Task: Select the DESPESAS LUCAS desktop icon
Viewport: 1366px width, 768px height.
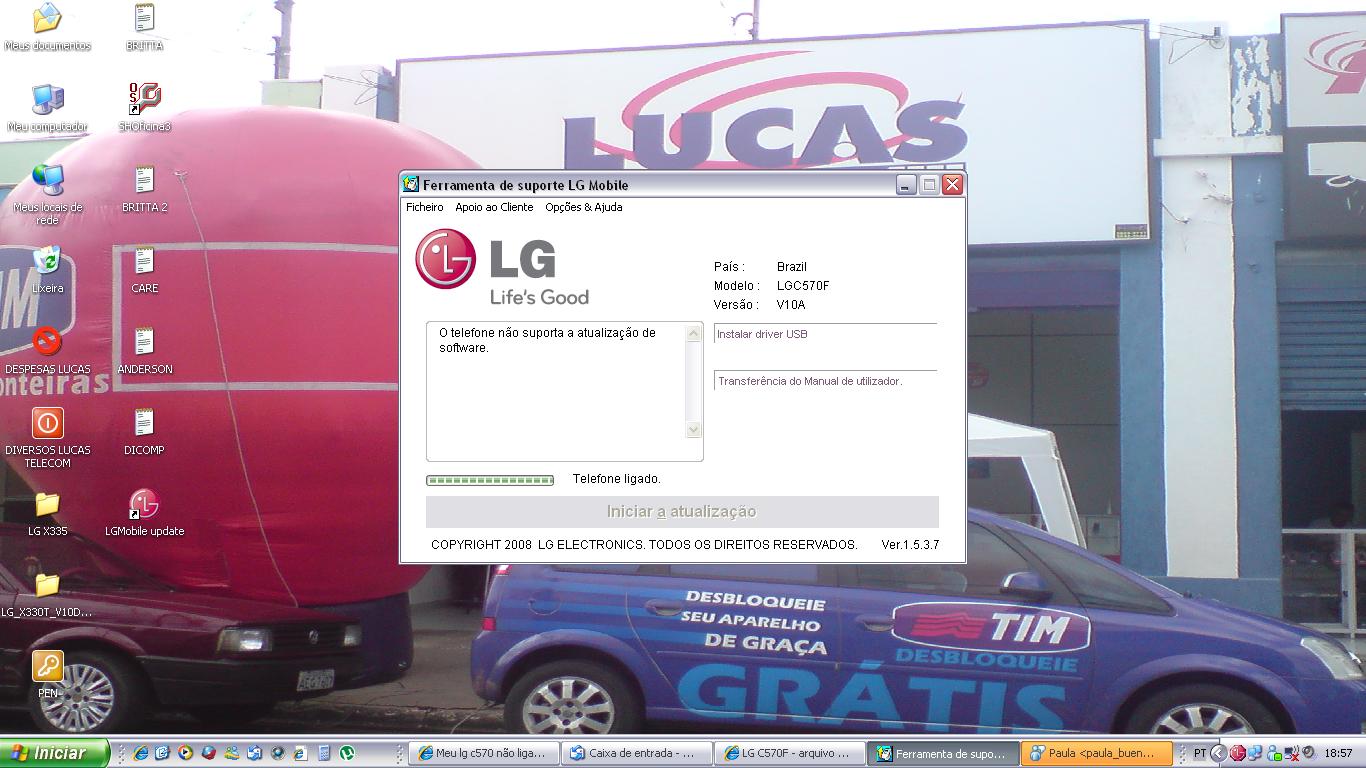Action: point(47,351)
